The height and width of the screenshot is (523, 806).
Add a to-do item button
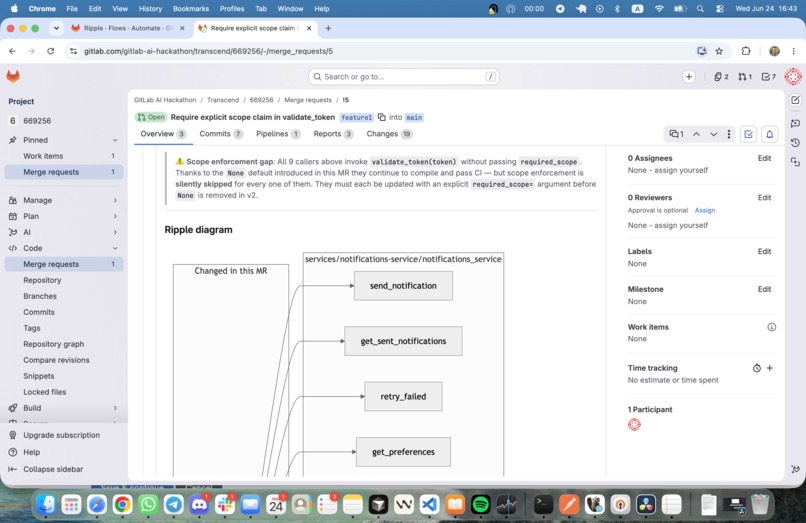pos(748,134)
